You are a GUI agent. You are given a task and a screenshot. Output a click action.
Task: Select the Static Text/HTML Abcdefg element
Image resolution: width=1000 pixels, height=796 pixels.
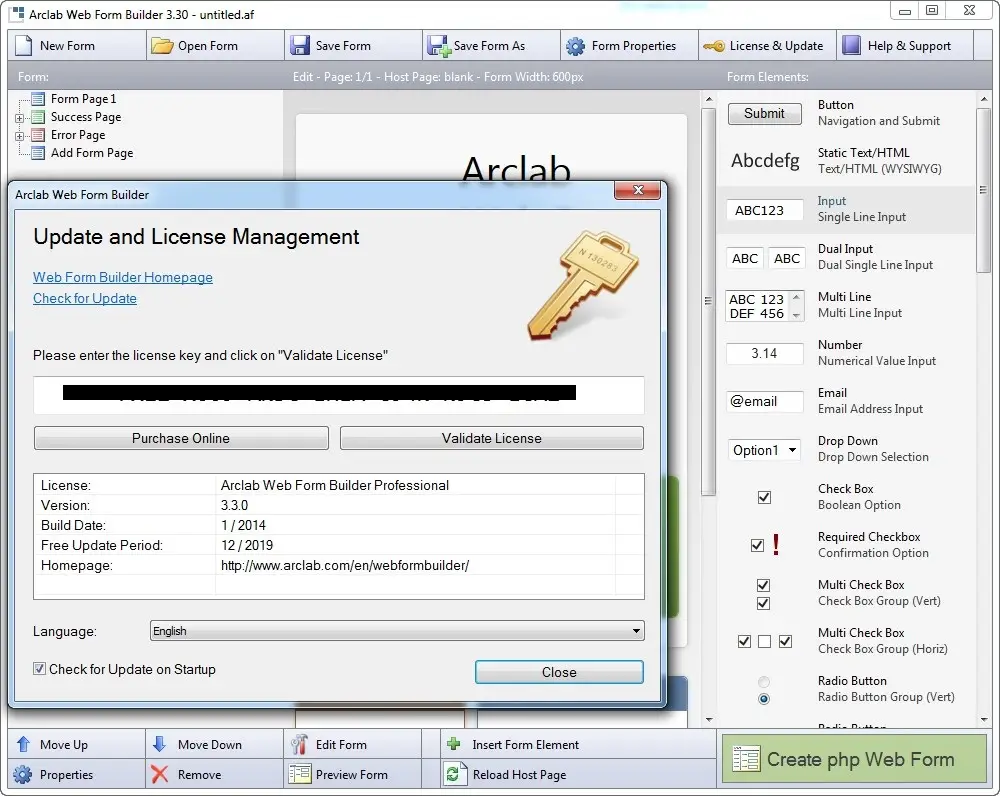765,161
